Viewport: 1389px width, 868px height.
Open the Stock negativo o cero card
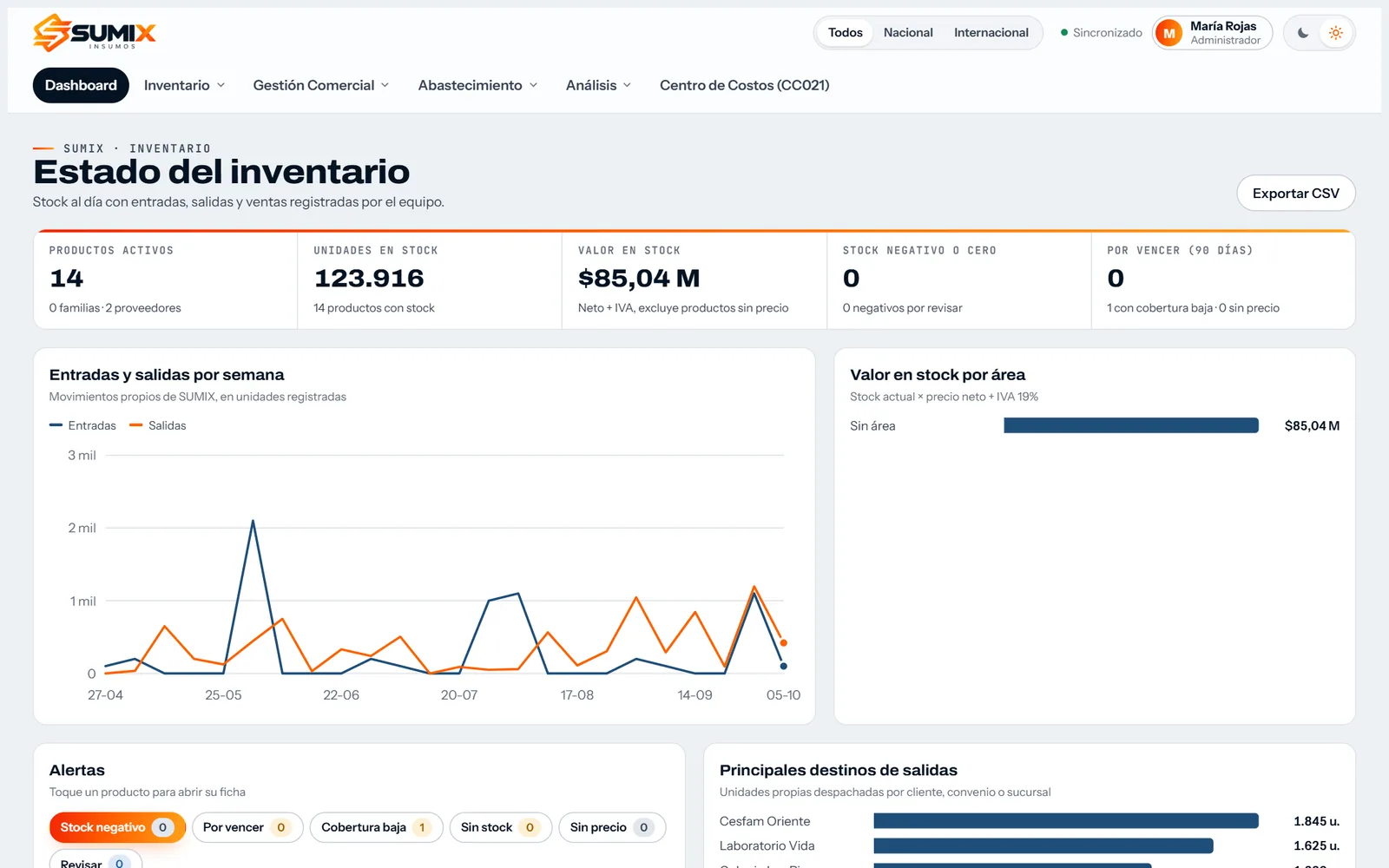(959, 279)
